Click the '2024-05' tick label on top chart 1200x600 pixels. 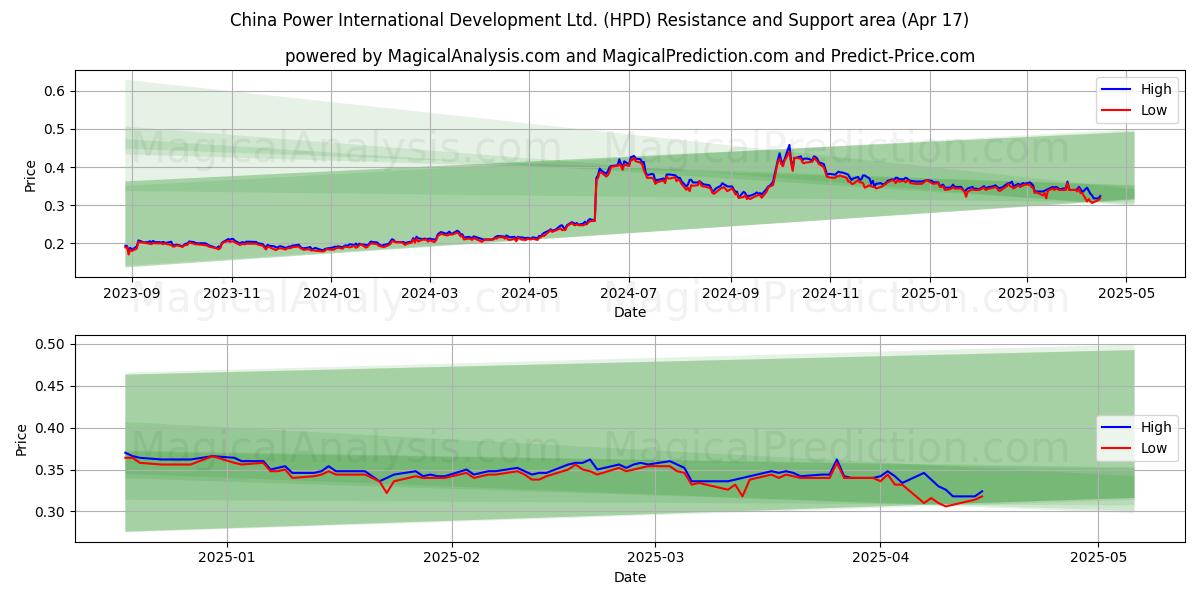(529, 294)
